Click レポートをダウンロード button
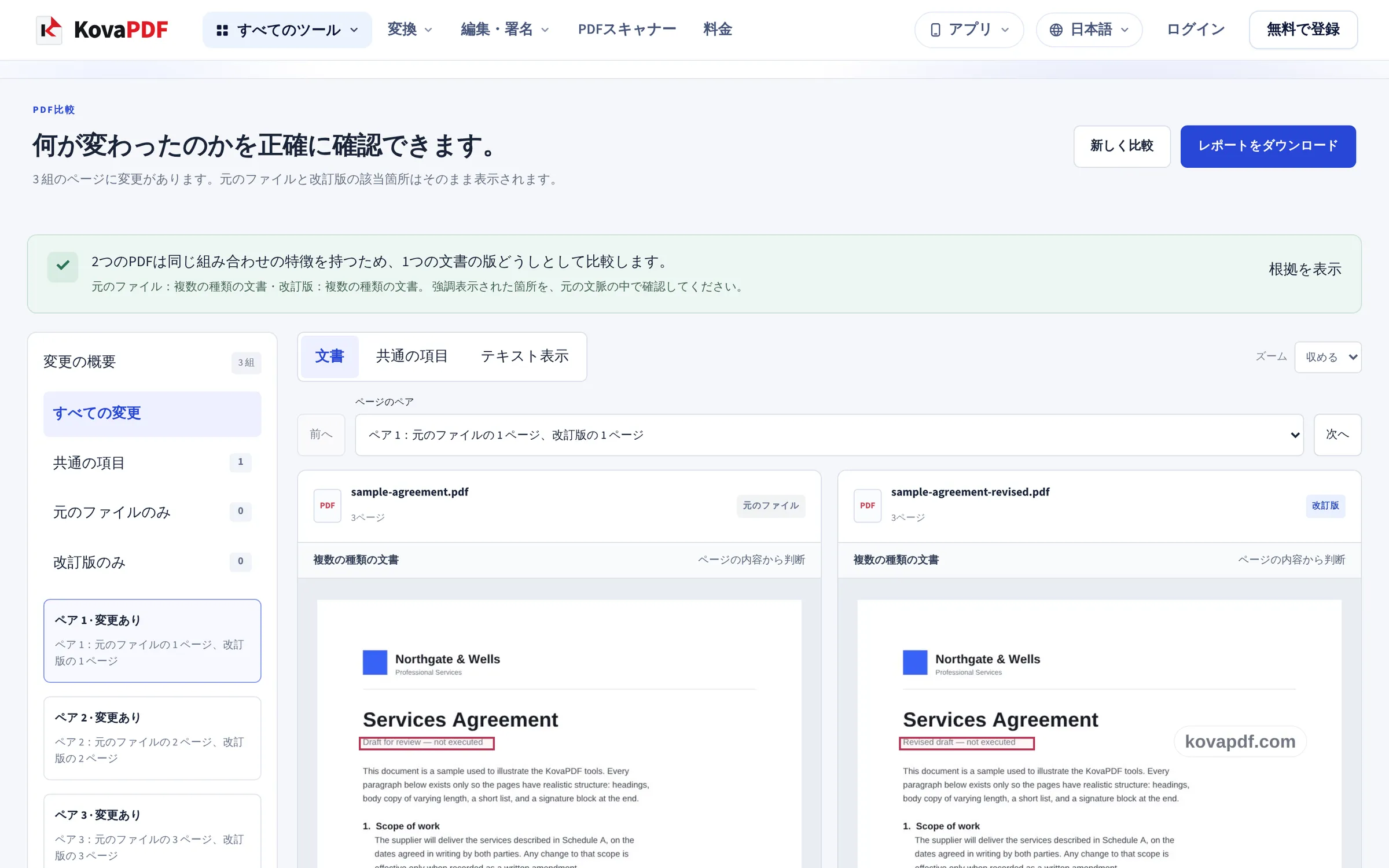Screen dimensions: 1389x868 [x=1268, y=146]
